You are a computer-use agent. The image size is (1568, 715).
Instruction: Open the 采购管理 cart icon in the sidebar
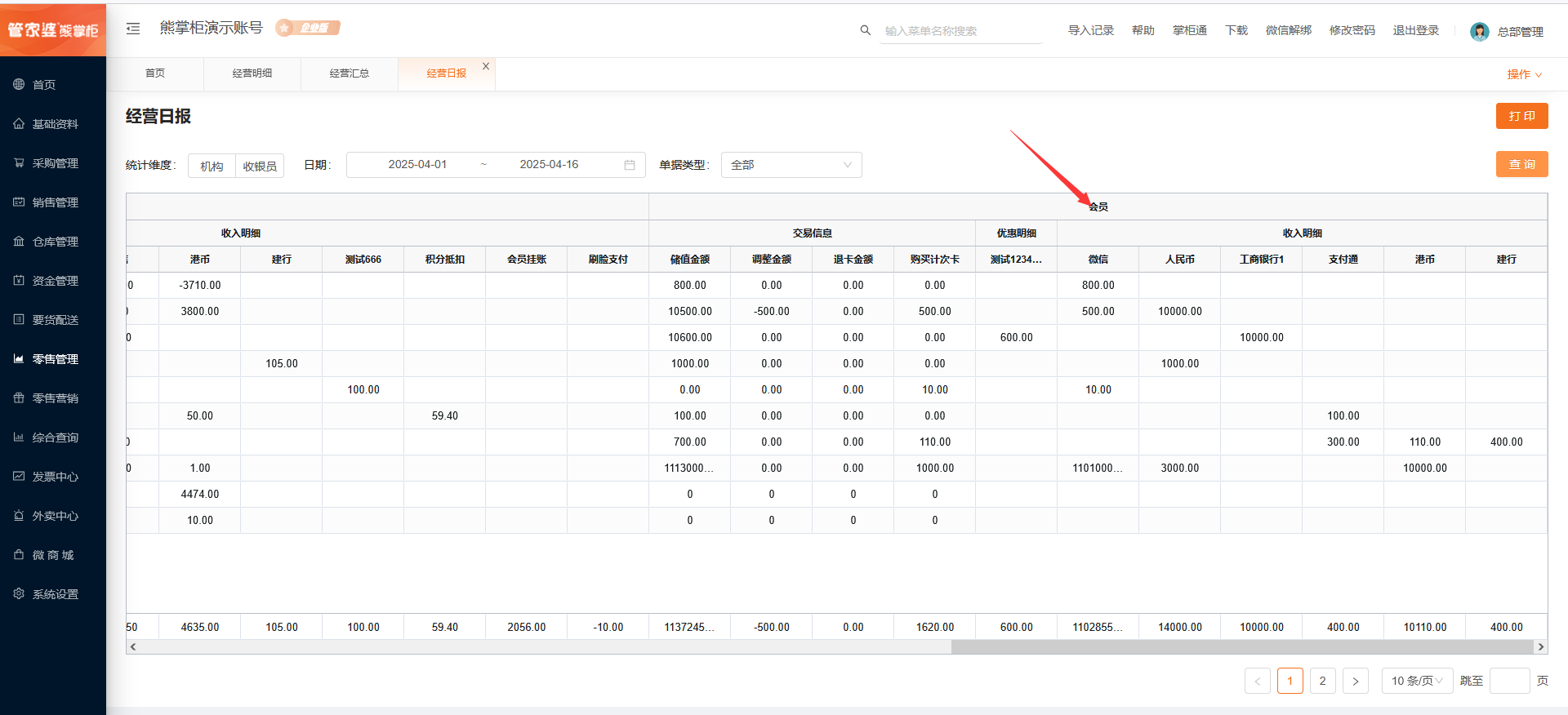click(x=19, y=163)
